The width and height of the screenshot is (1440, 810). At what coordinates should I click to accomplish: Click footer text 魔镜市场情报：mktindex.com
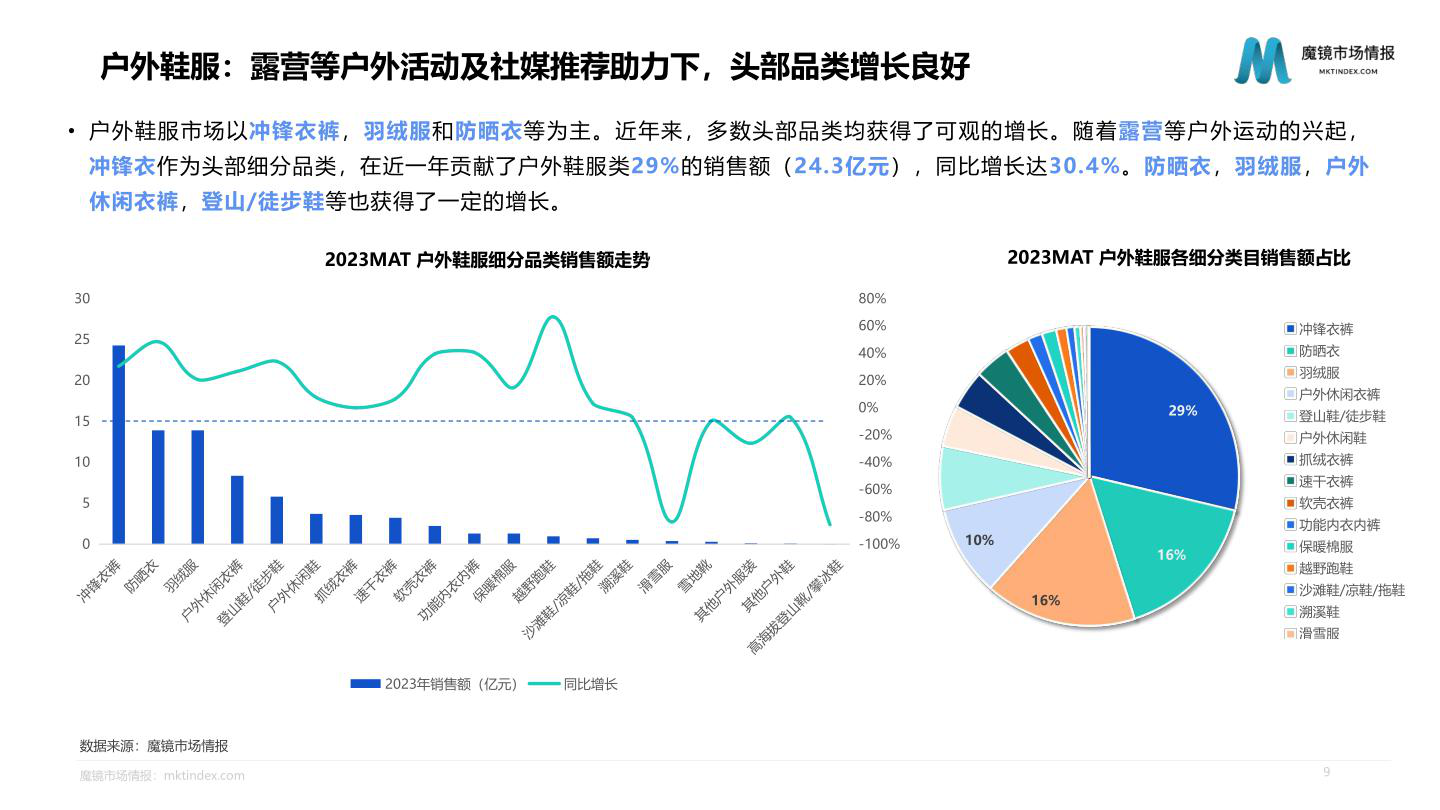162,775
